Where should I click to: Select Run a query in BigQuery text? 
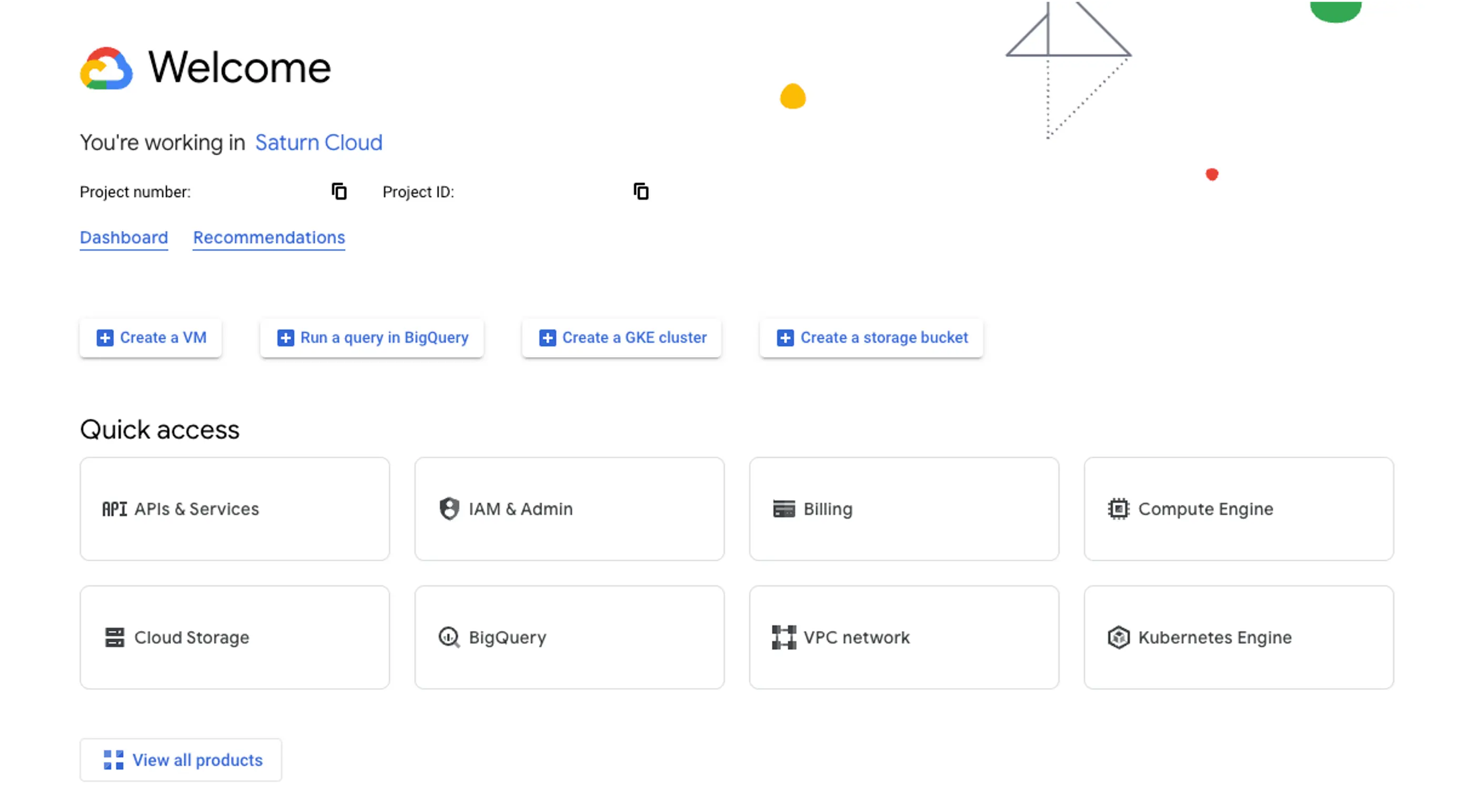[x=385, y=338]
